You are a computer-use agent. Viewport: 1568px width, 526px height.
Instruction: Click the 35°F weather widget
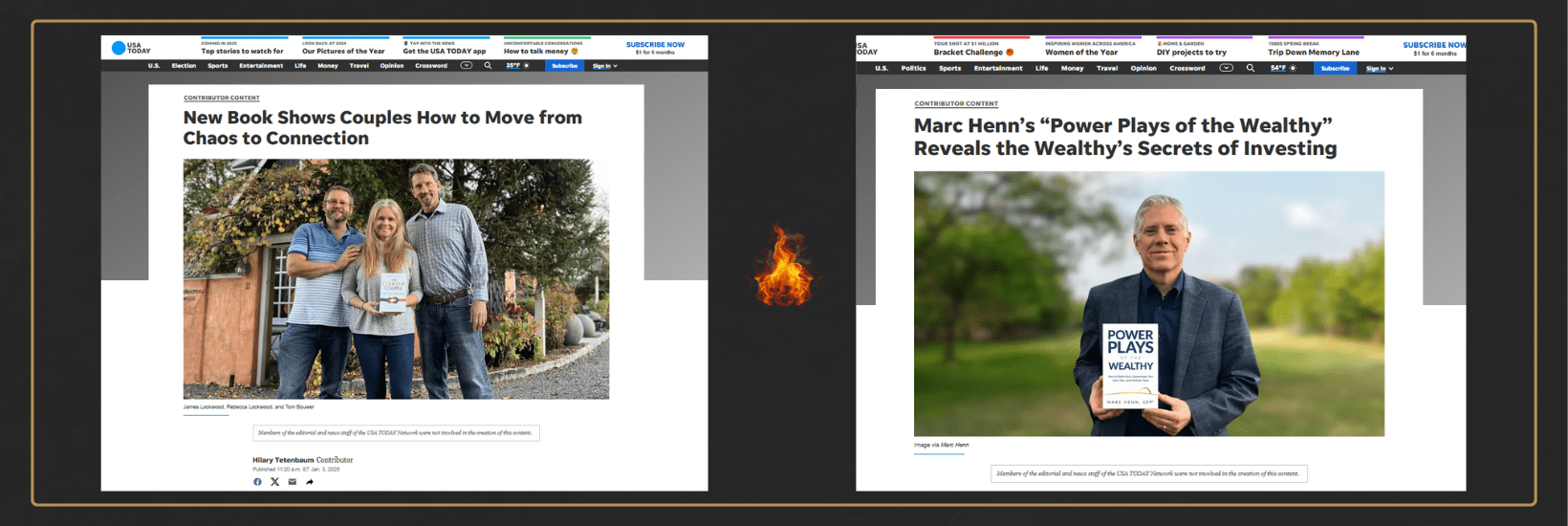tap(517, 66)
